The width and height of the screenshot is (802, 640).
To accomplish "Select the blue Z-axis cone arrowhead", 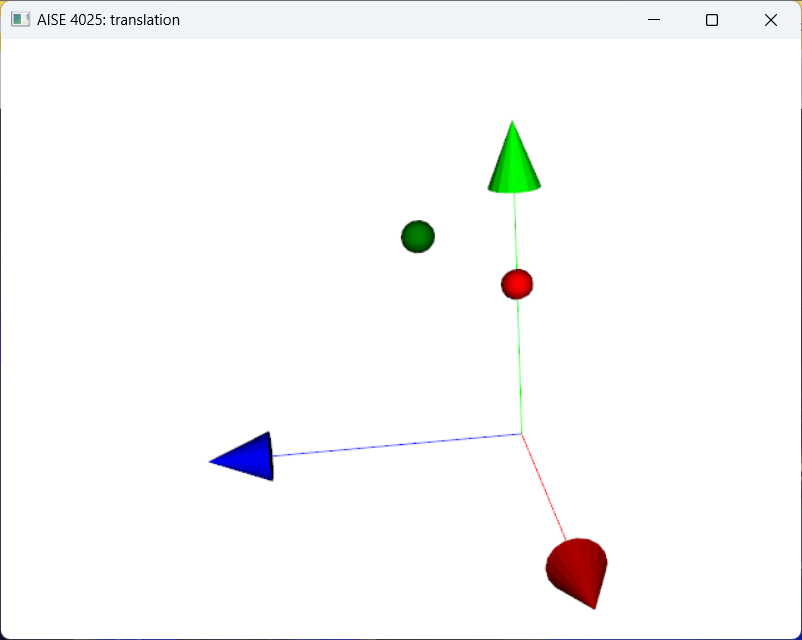I will click(x=248, y=459).
